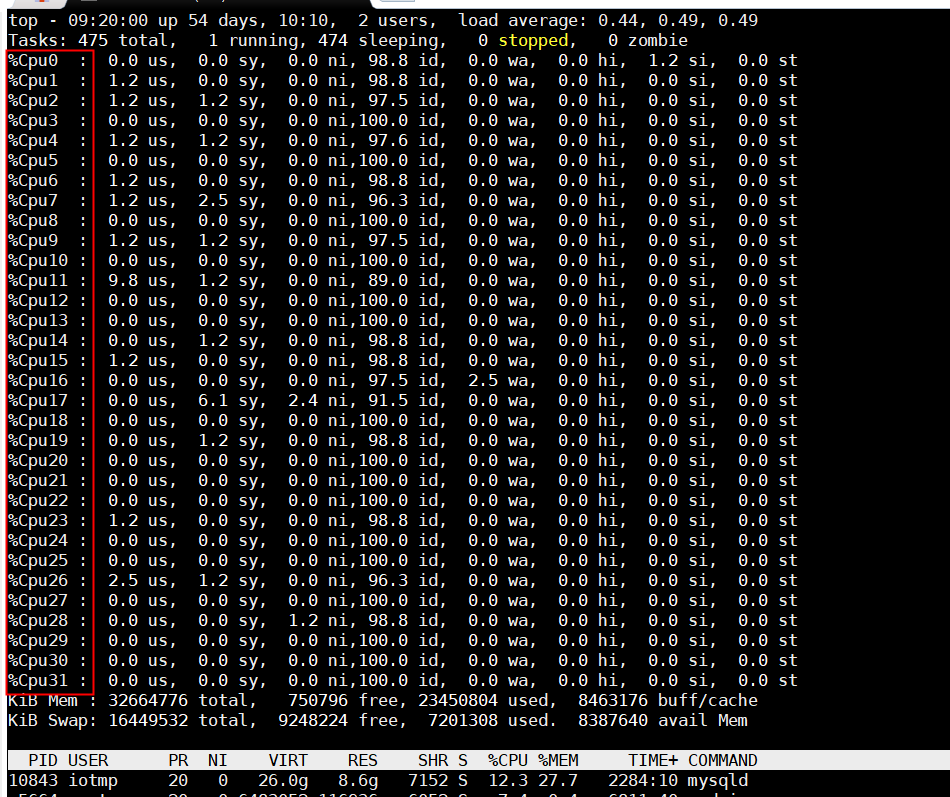Click the COMMAND column header
This screenshot has width=950, height=797.
tap(723, 760)
